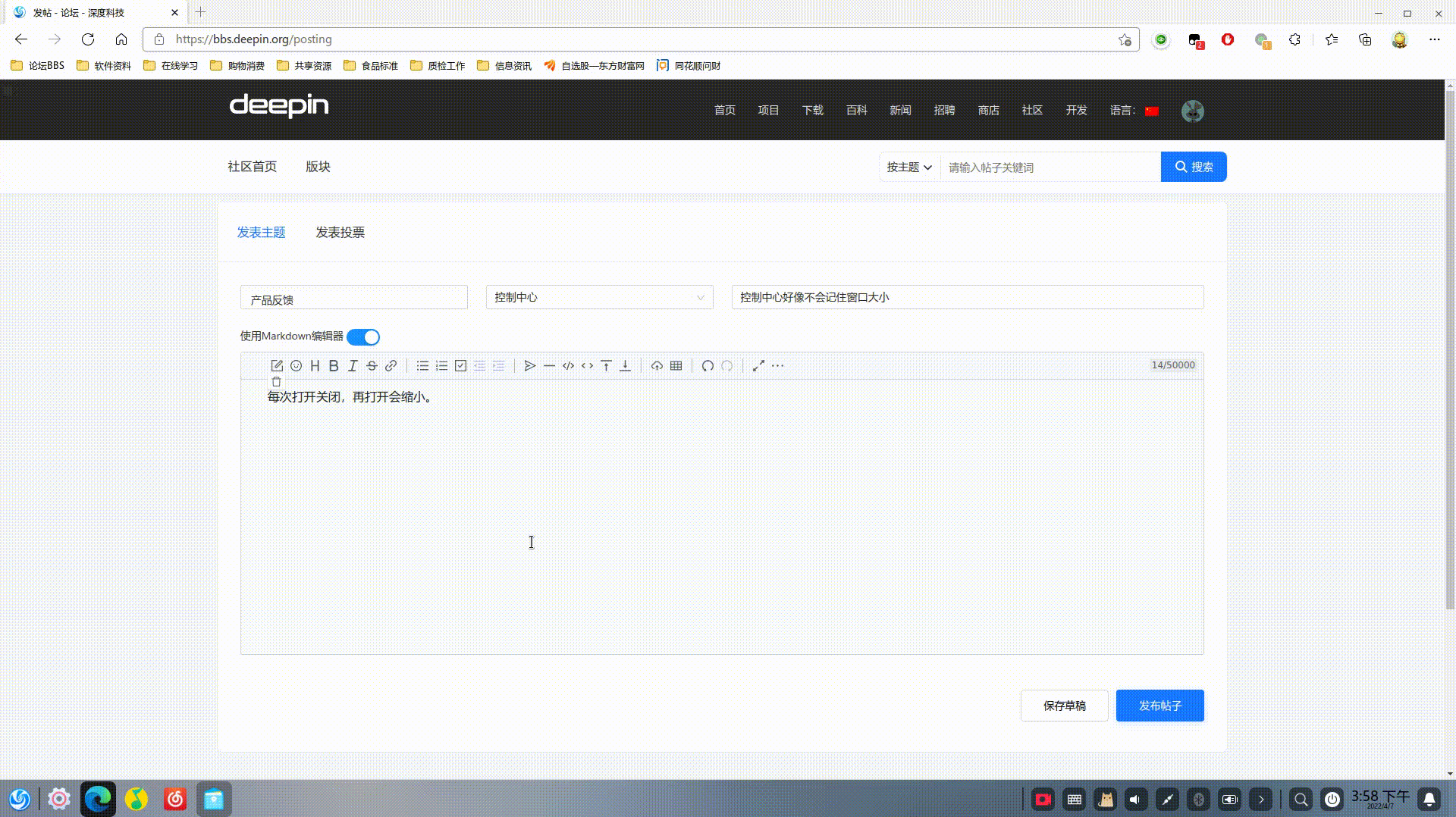Viewport: 1456px width, 817px height.
Task: Expand the editor to fullscreen
Action: coord(758,366)
